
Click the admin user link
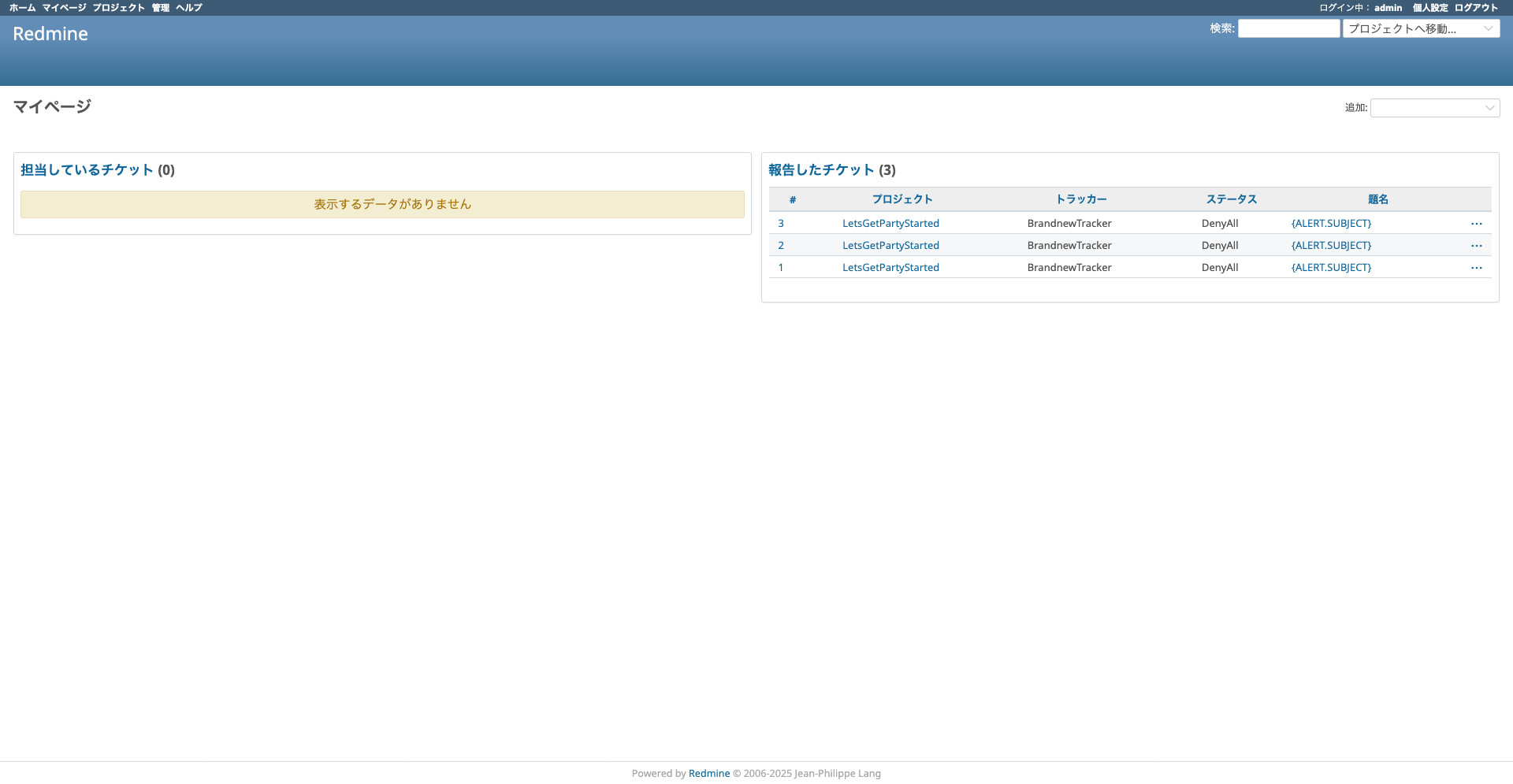click(x=1388, y=8)
